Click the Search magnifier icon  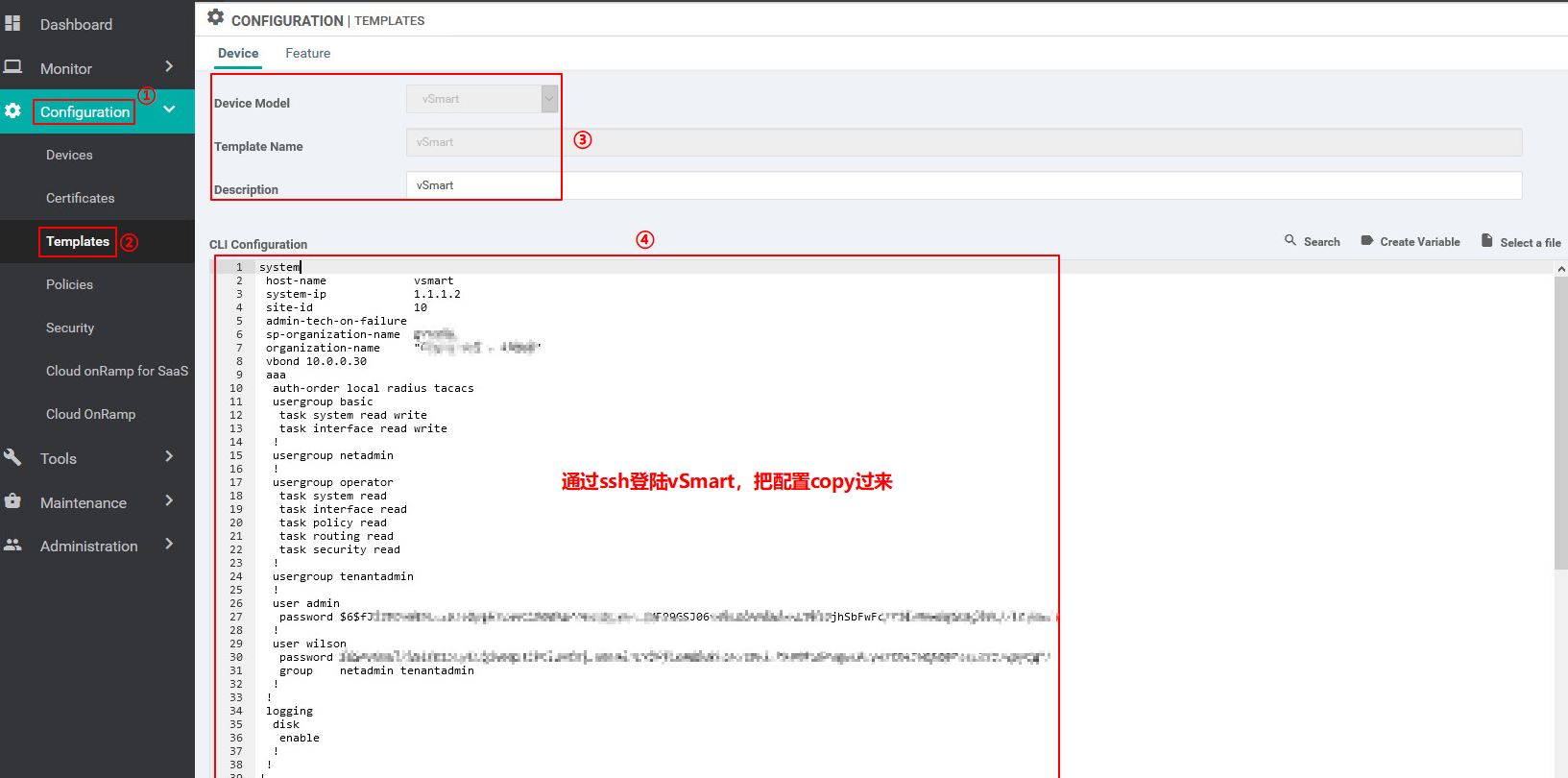[1291, 240]
